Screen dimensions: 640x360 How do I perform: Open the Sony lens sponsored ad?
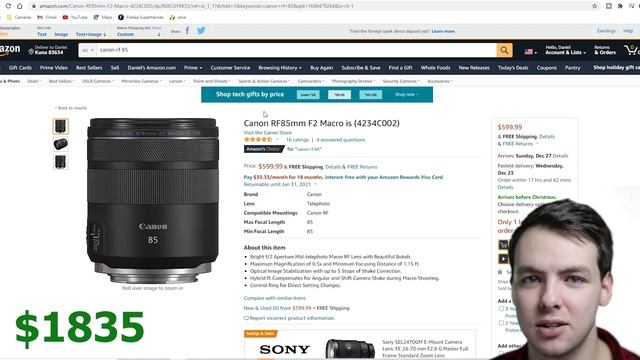360,345
